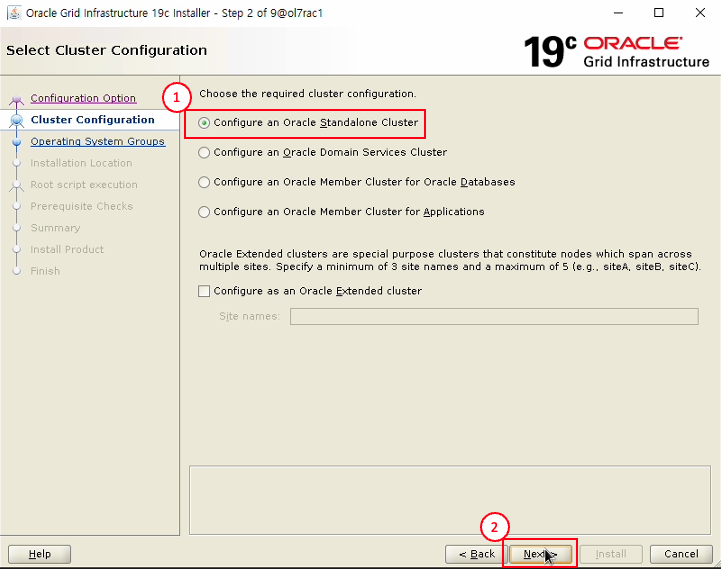Image resolution: width=721 pixels, height=569 pixels.
Task: Open the Operating System Groups step link
Action: (x=98, y=141)
